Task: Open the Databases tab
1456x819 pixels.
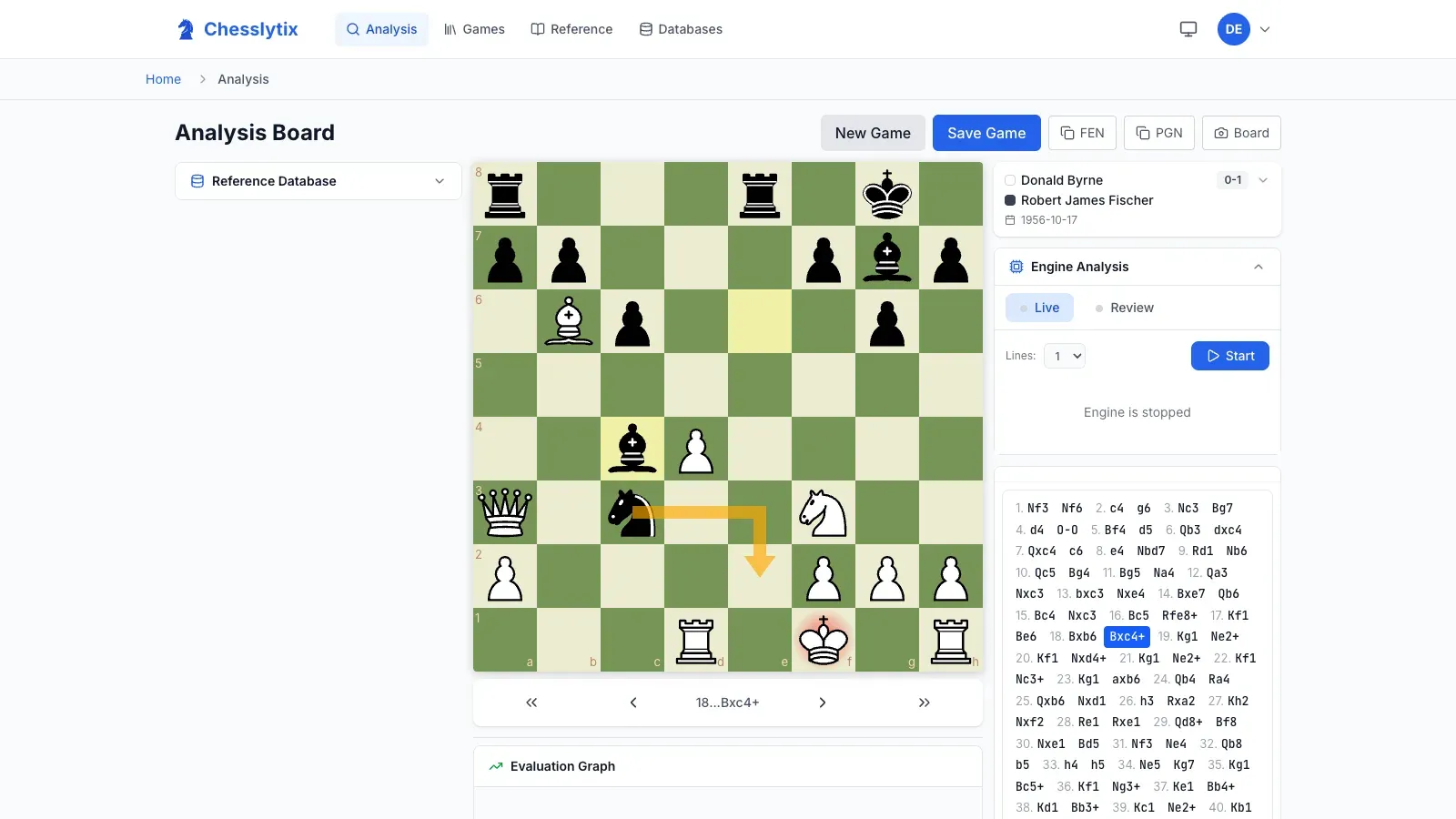Action: (681, 29)
